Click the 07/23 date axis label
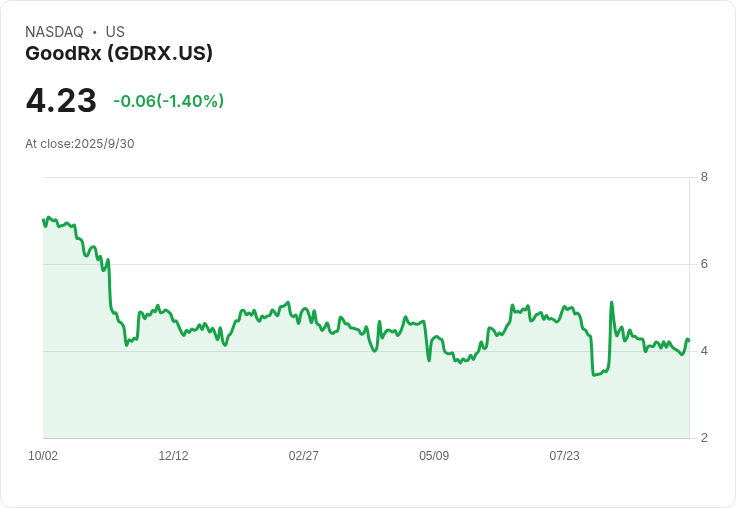The image size is (736, 508). pos(564,456)
